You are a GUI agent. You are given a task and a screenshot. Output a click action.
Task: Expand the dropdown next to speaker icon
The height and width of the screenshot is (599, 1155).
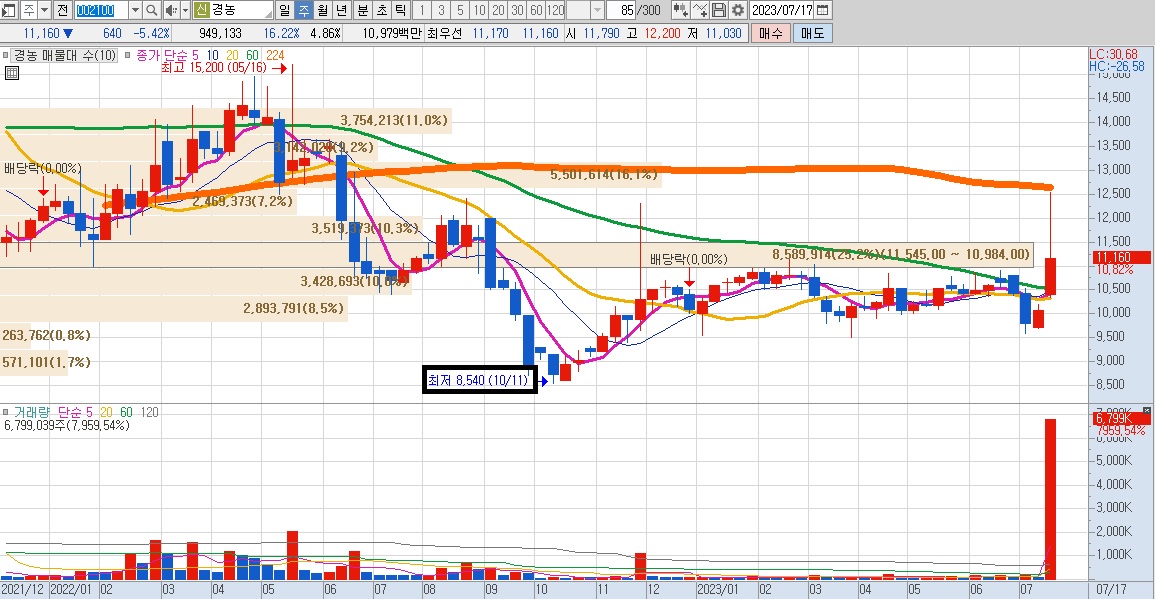(185, 10)
